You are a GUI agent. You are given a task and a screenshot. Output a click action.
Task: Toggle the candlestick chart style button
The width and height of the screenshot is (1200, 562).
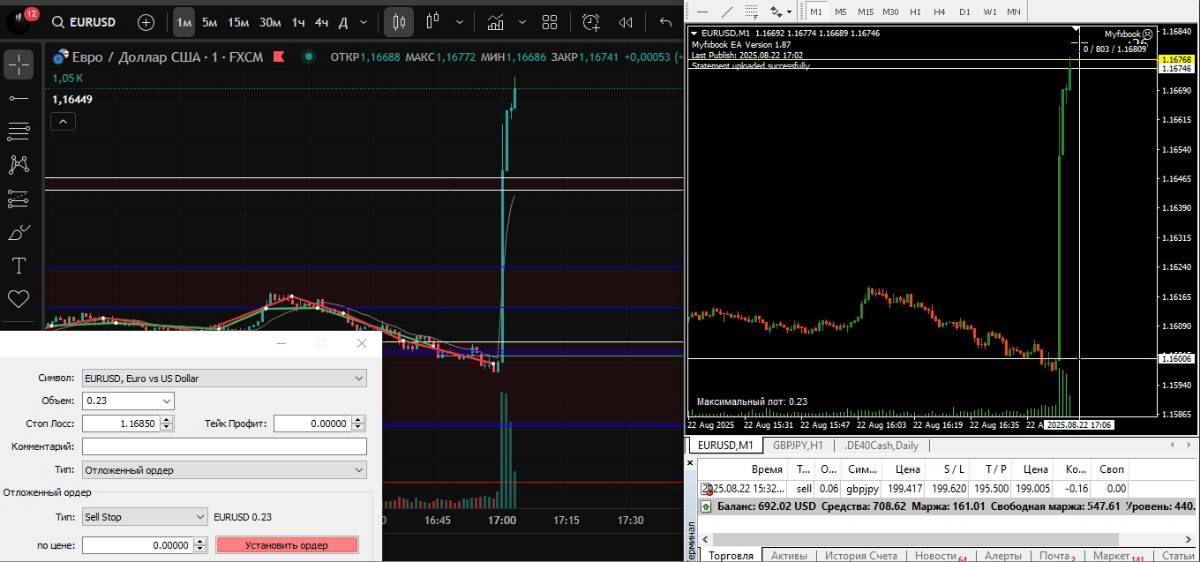pyautogui.click(x=400, y=22)
